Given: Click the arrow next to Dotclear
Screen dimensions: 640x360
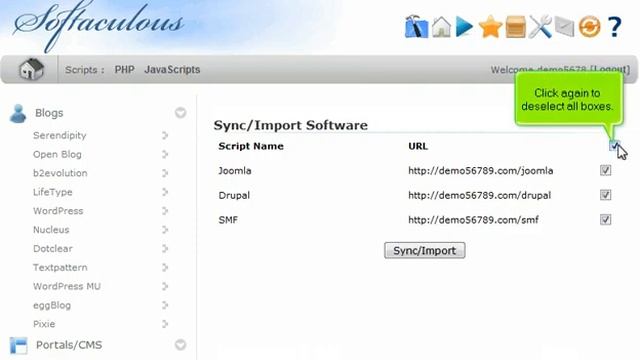Looking at the screenshot, I should 165,249.
